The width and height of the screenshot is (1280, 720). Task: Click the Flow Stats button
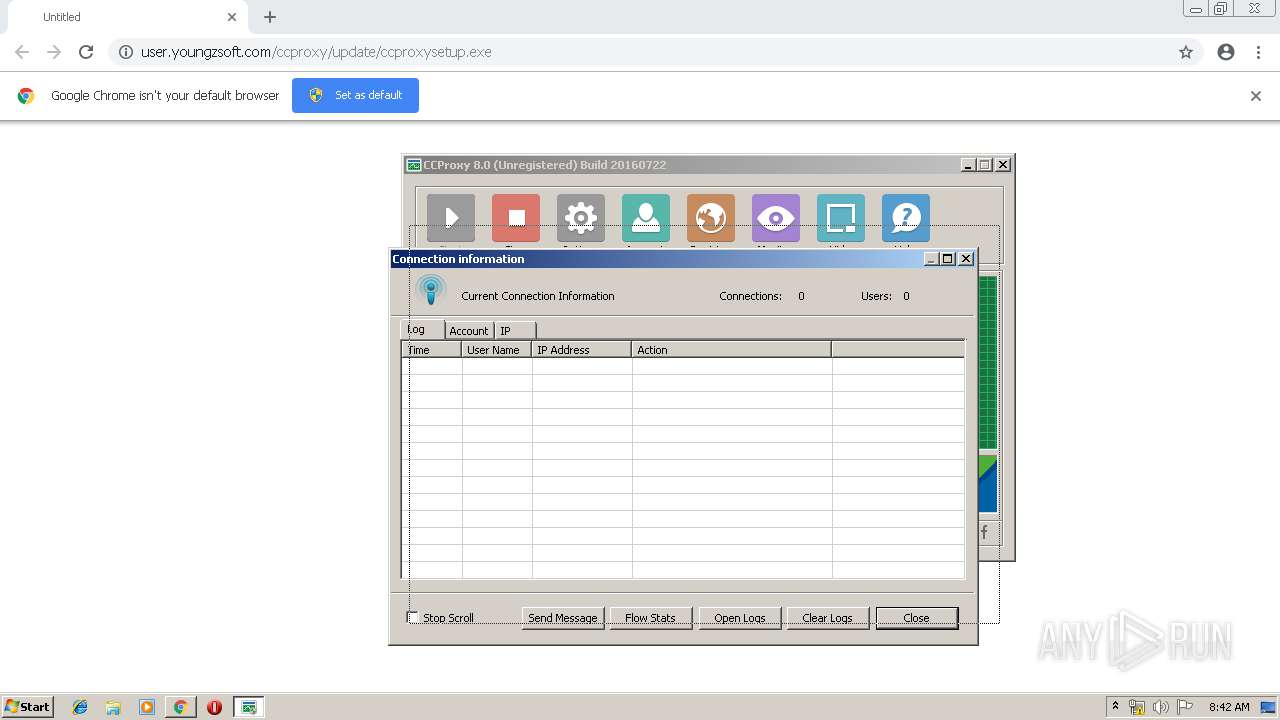pyautogui.click(x=650, y=618)
